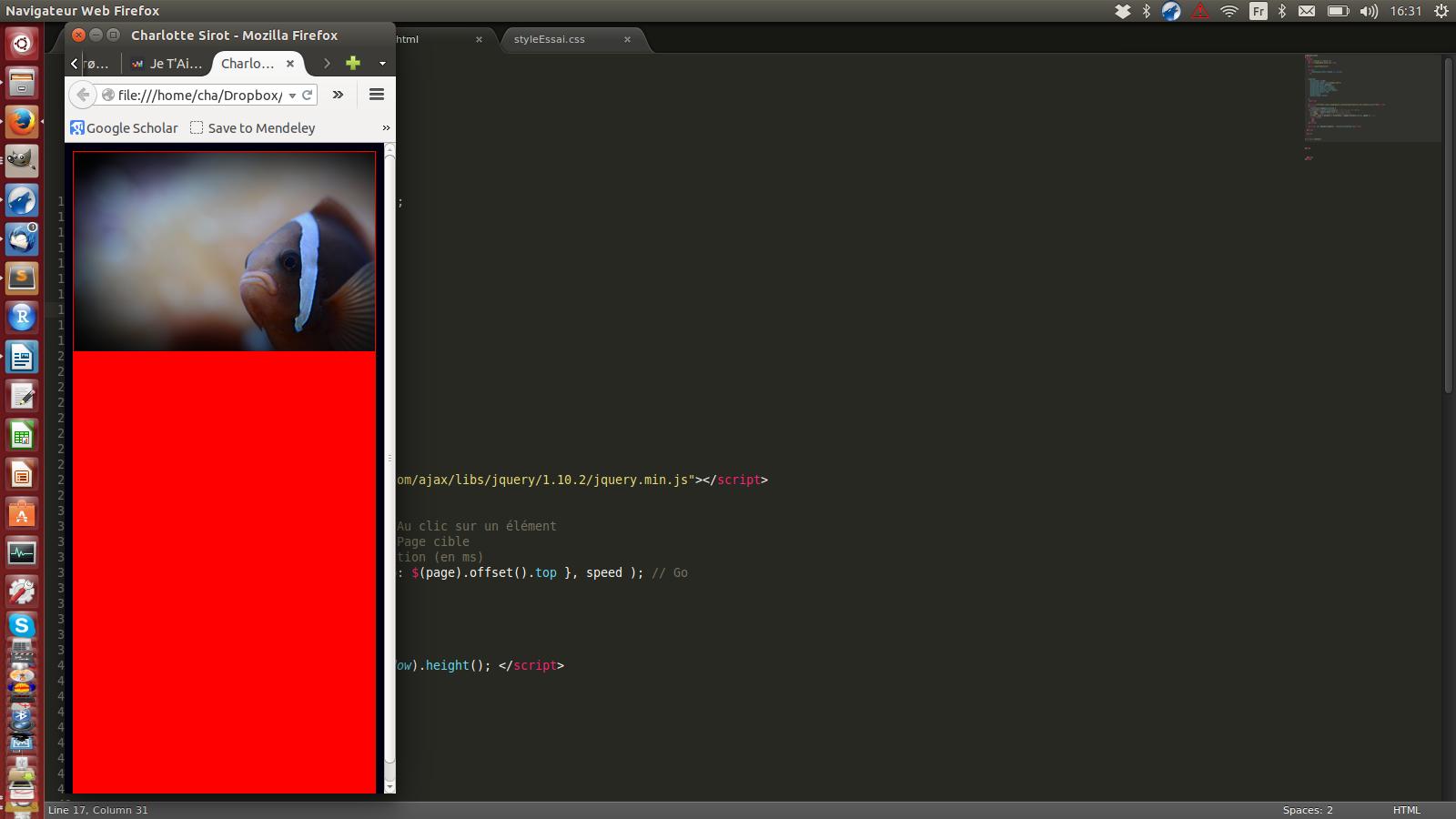The width and height of the screenshot is (1456, 819).
Task: Go back with Firefox back arrow
Action: point(83,95)
